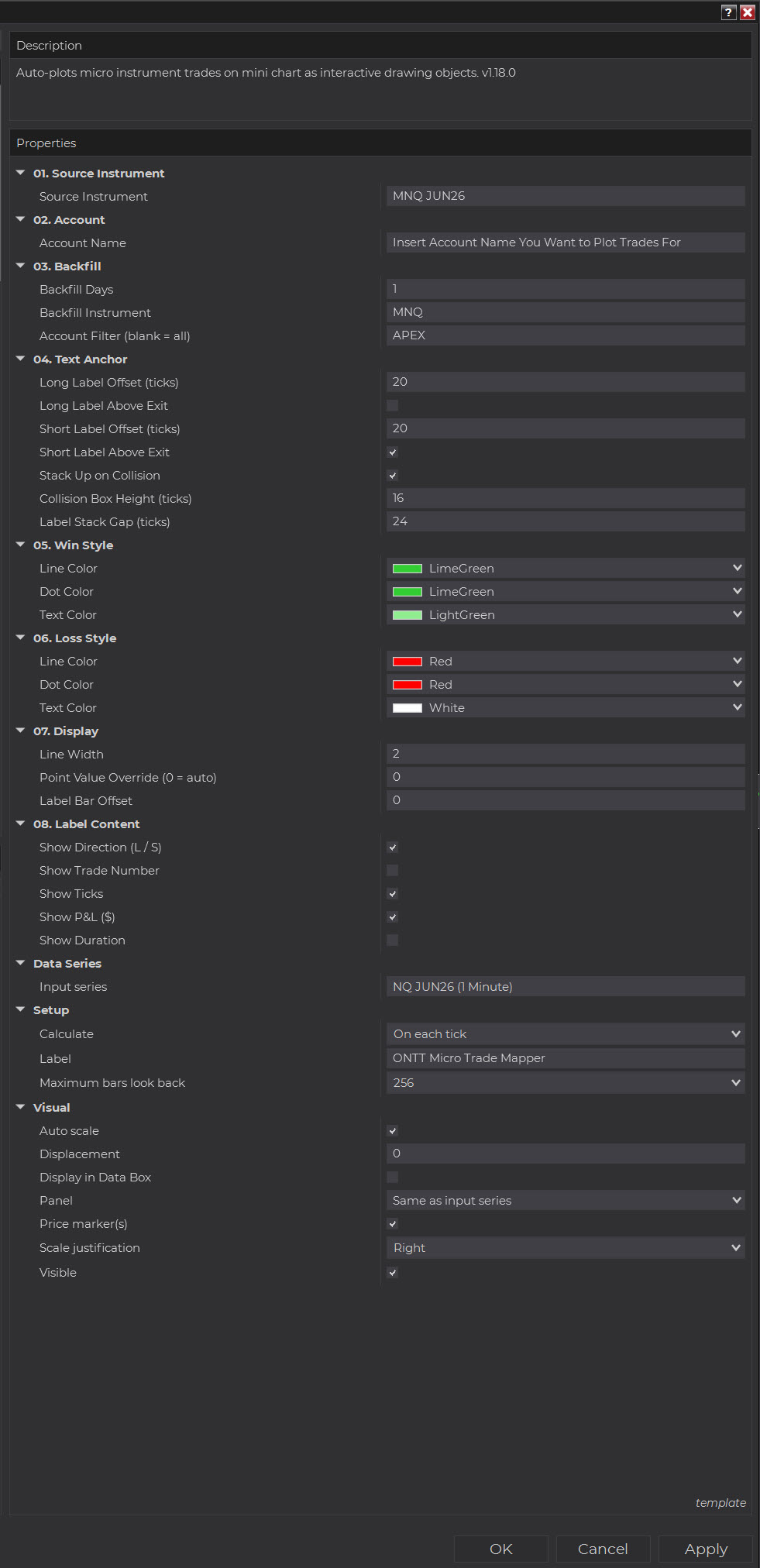Uncheck Show Direction (L / S)

pos(393,847)
